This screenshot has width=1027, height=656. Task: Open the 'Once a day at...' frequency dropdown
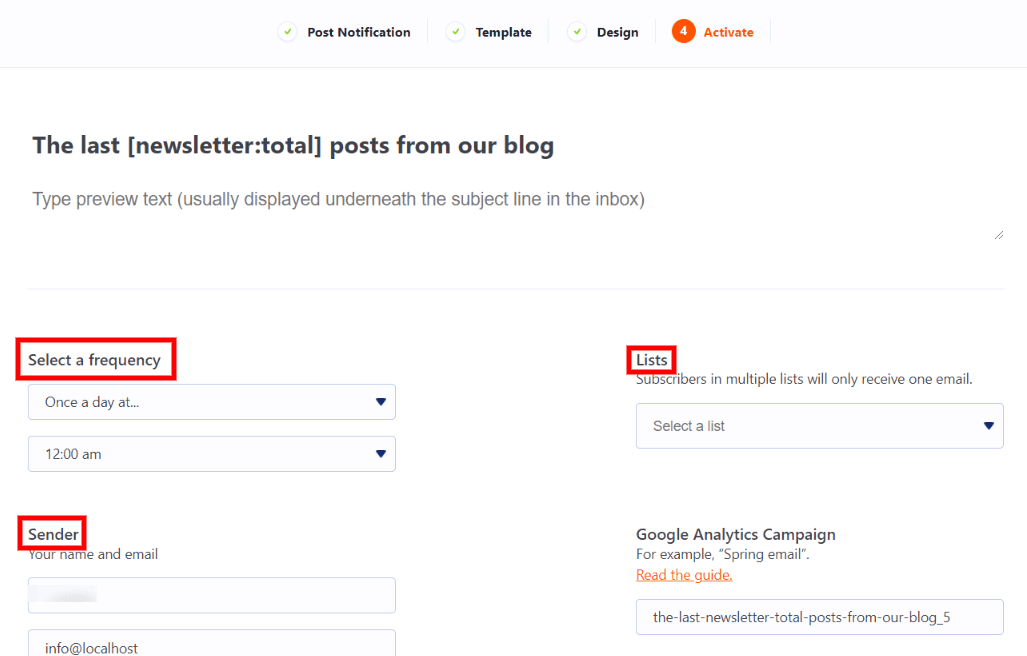[212, 402]
